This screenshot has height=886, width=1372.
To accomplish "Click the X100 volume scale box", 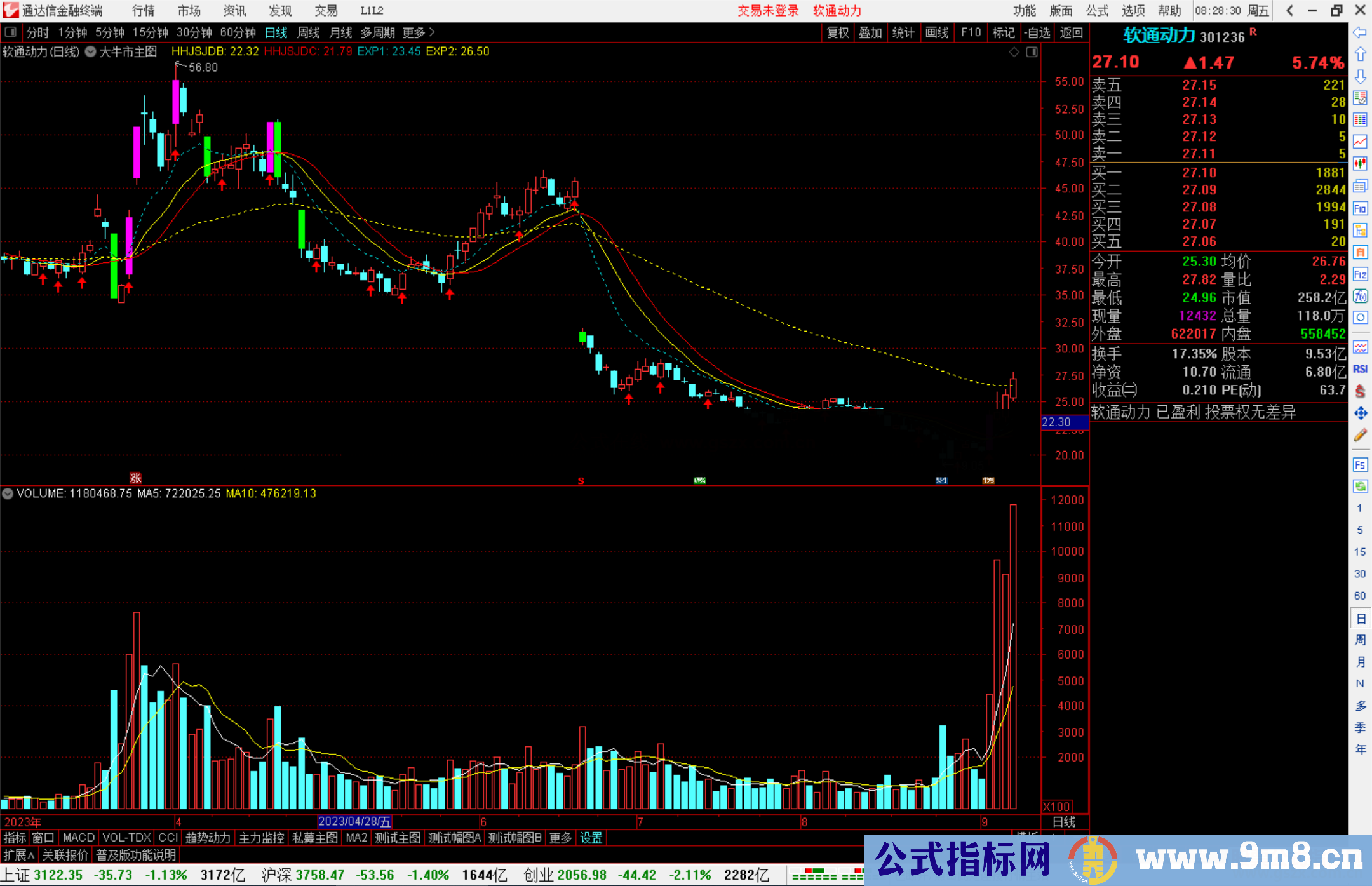I will pyautogui.click(x=1057, y=807).
